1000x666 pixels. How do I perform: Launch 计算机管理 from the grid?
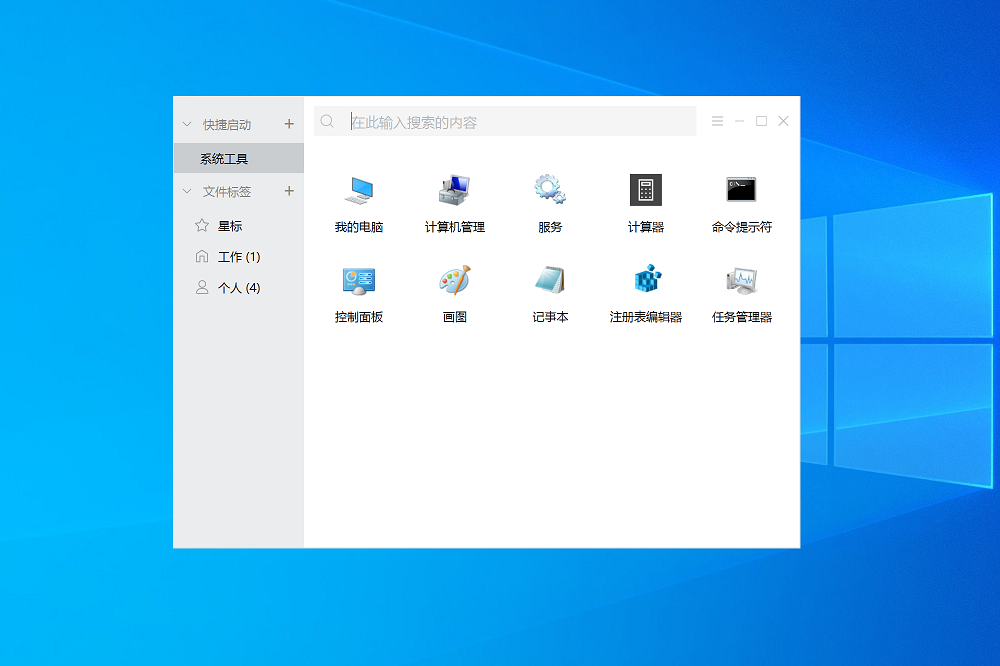click(x=454, y=191)
